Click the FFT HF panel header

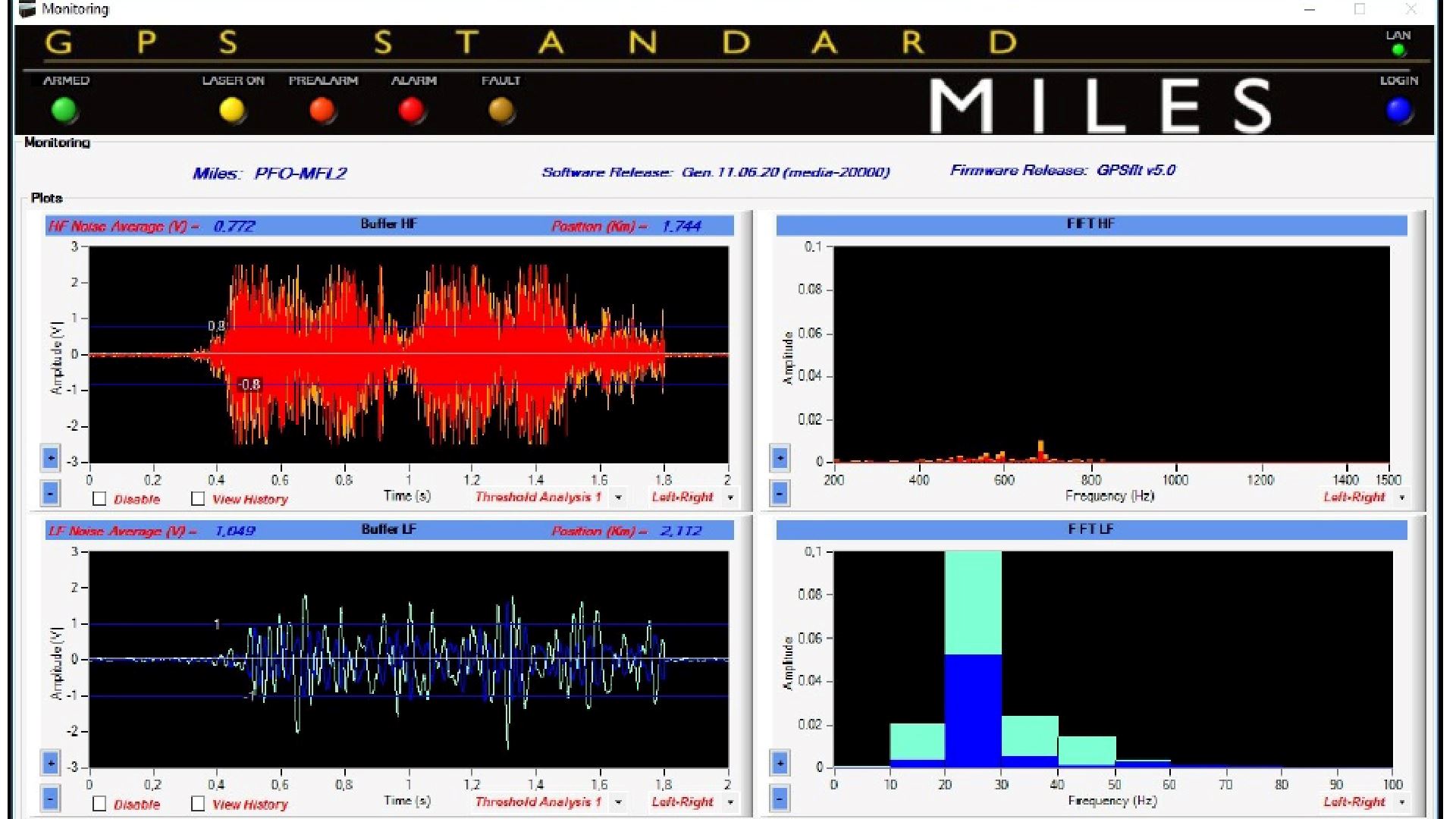pyautogui.click(x=1090, y=224)
